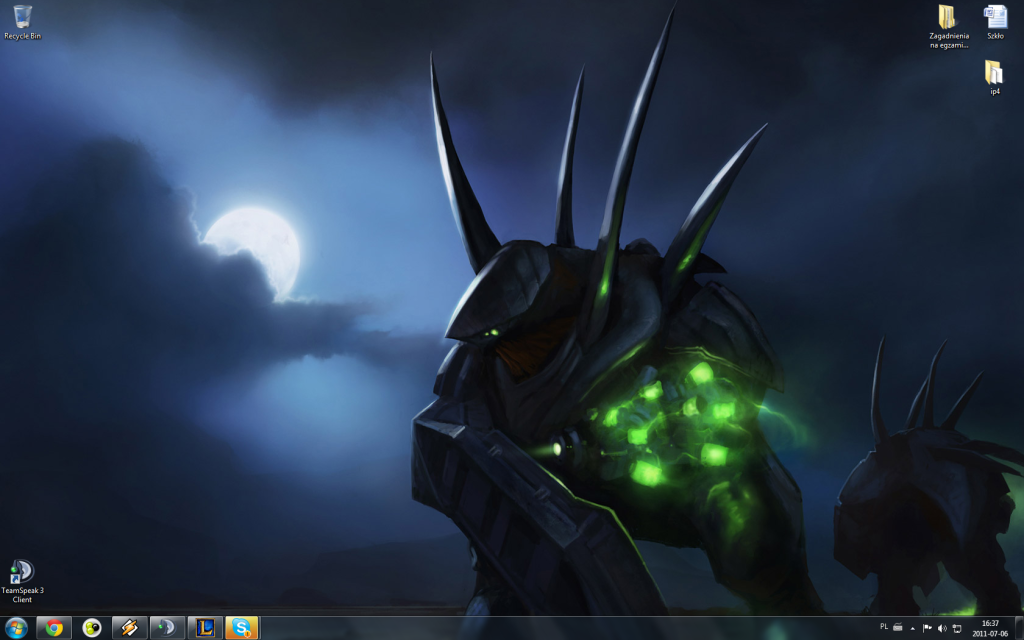Select the ip4 folder on the desktop

[x=994, y=78]
